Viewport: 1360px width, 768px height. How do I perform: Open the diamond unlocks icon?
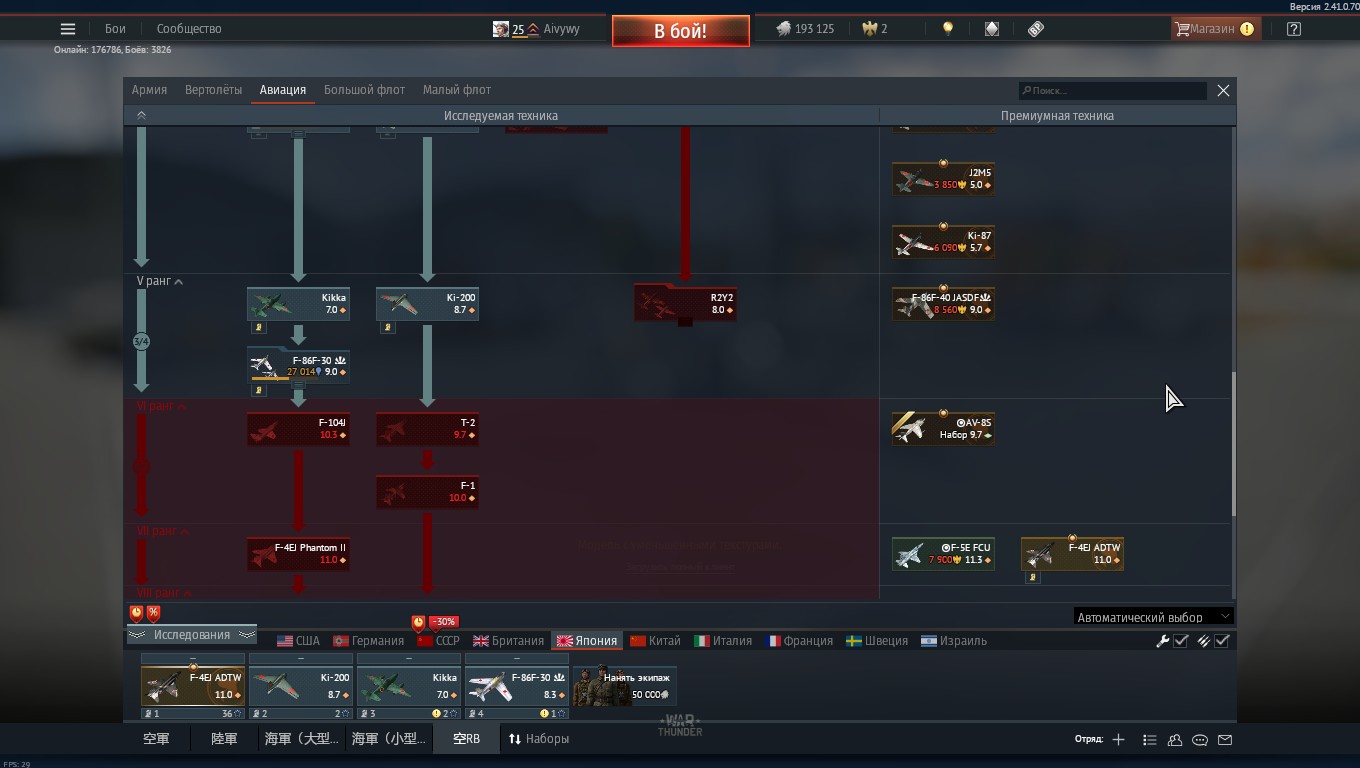[x=991, y=29]
